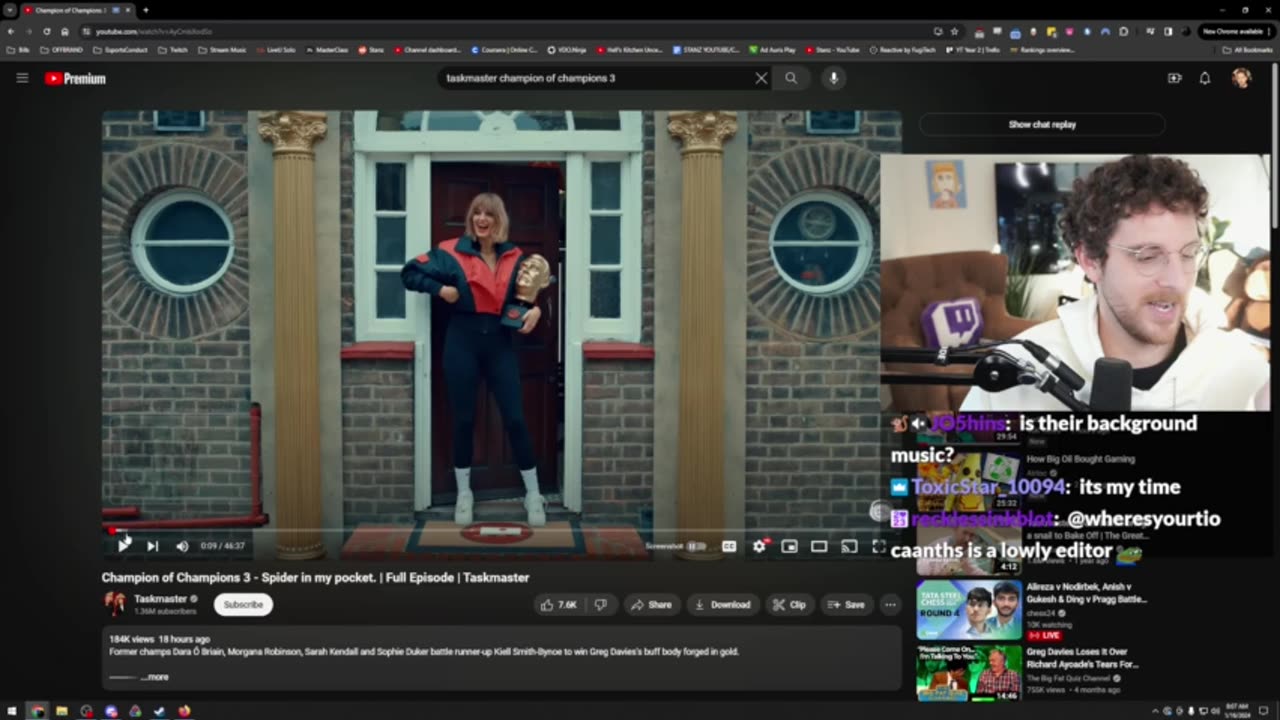
Task: Show hidden system tray icons
Action: (1155, 711)
